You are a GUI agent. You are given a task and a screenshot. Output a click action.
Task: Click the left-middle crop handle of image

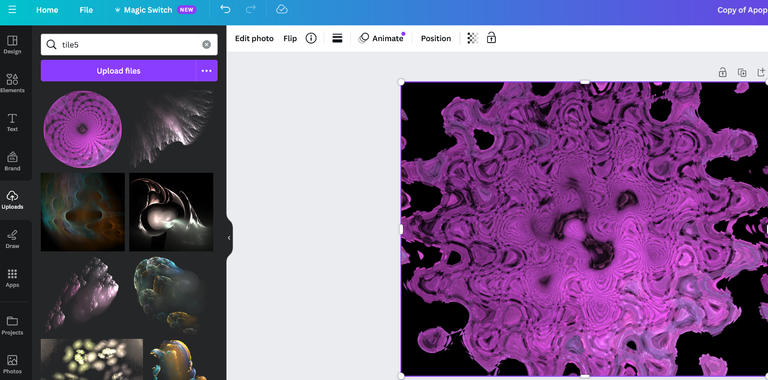401,229
